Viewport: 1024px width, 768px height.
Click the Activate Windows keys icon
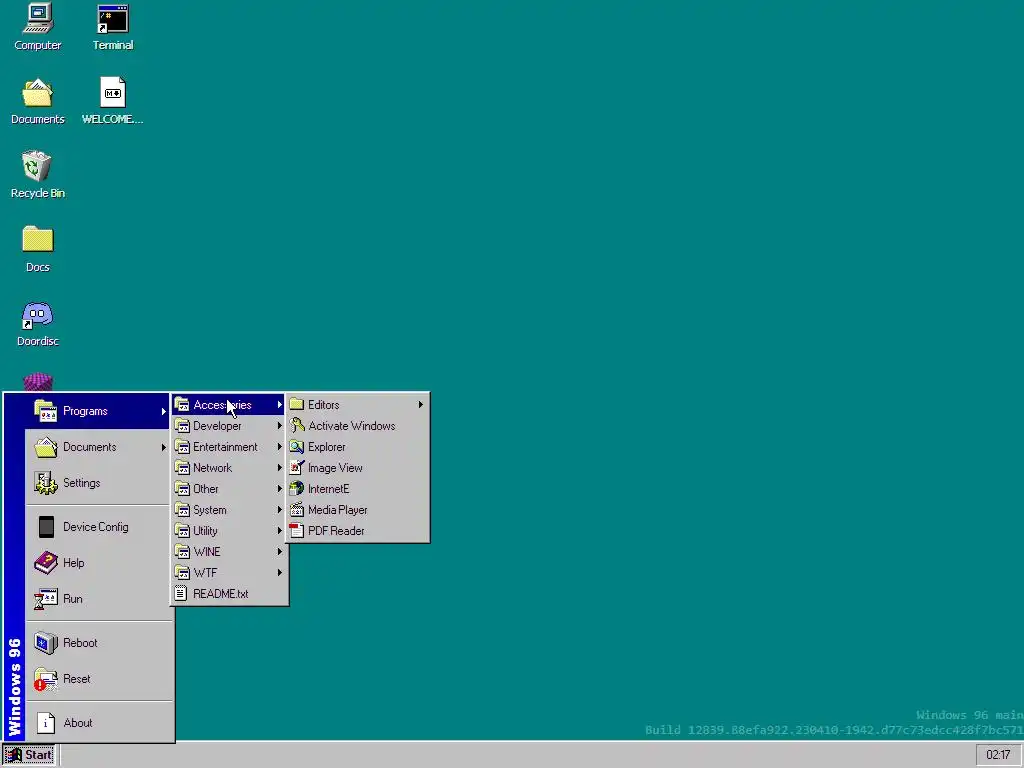pos(297,426)
